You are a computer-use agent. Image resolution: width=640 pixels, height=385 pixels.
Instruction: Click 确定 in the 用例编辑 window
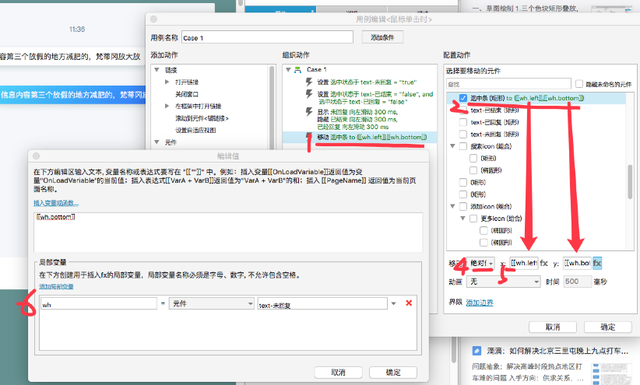click(608, 327)
